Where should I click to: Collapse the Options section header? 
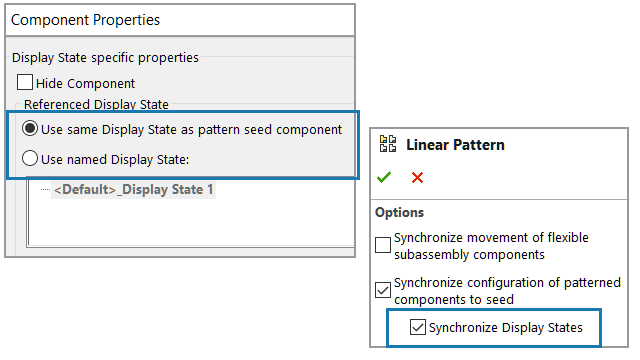(x=400, y=213)
